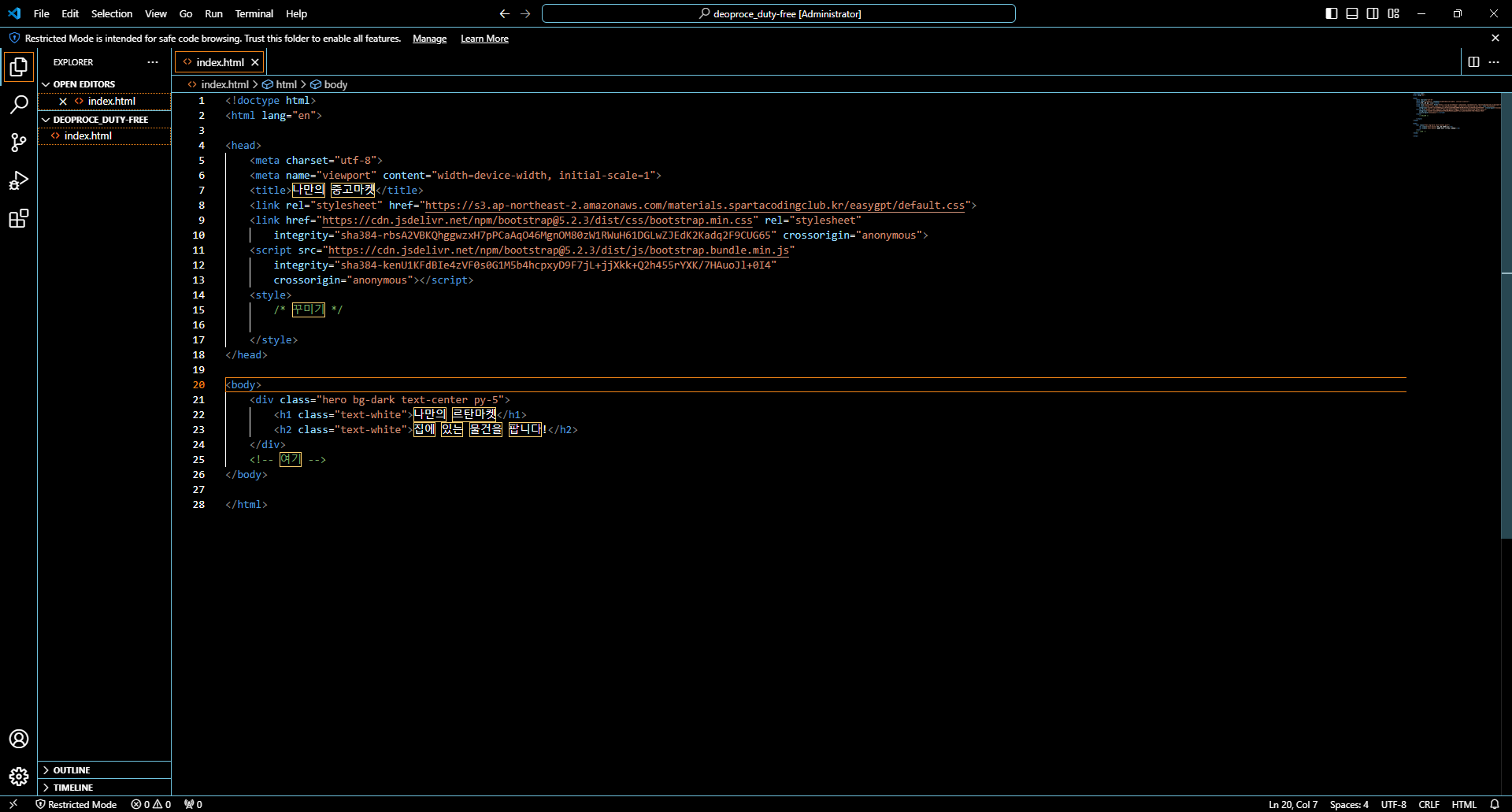Open the Go menu
1512x812 pixels.
[186, 13]
